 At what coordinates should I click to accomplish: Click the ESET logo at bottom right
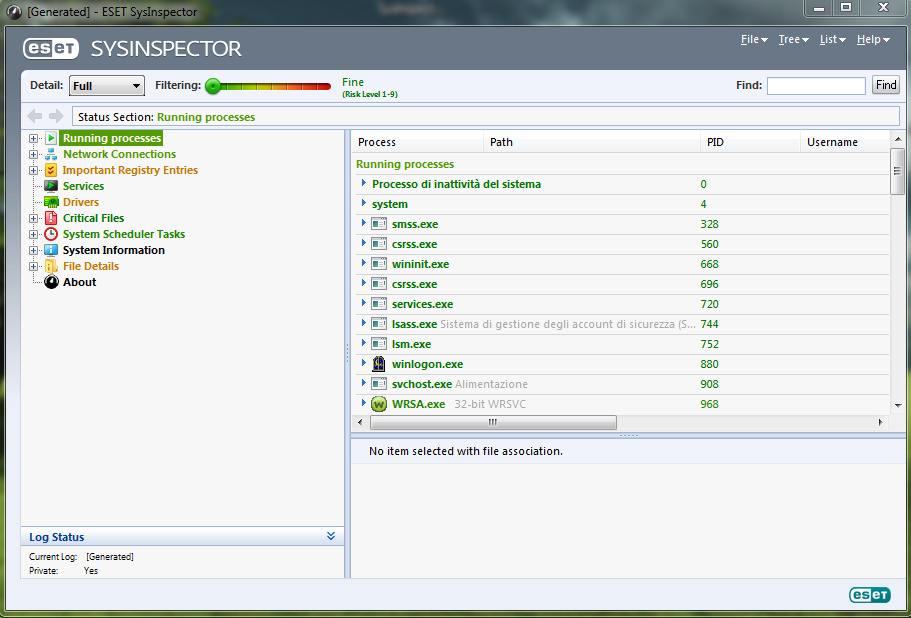click(870, 595)
